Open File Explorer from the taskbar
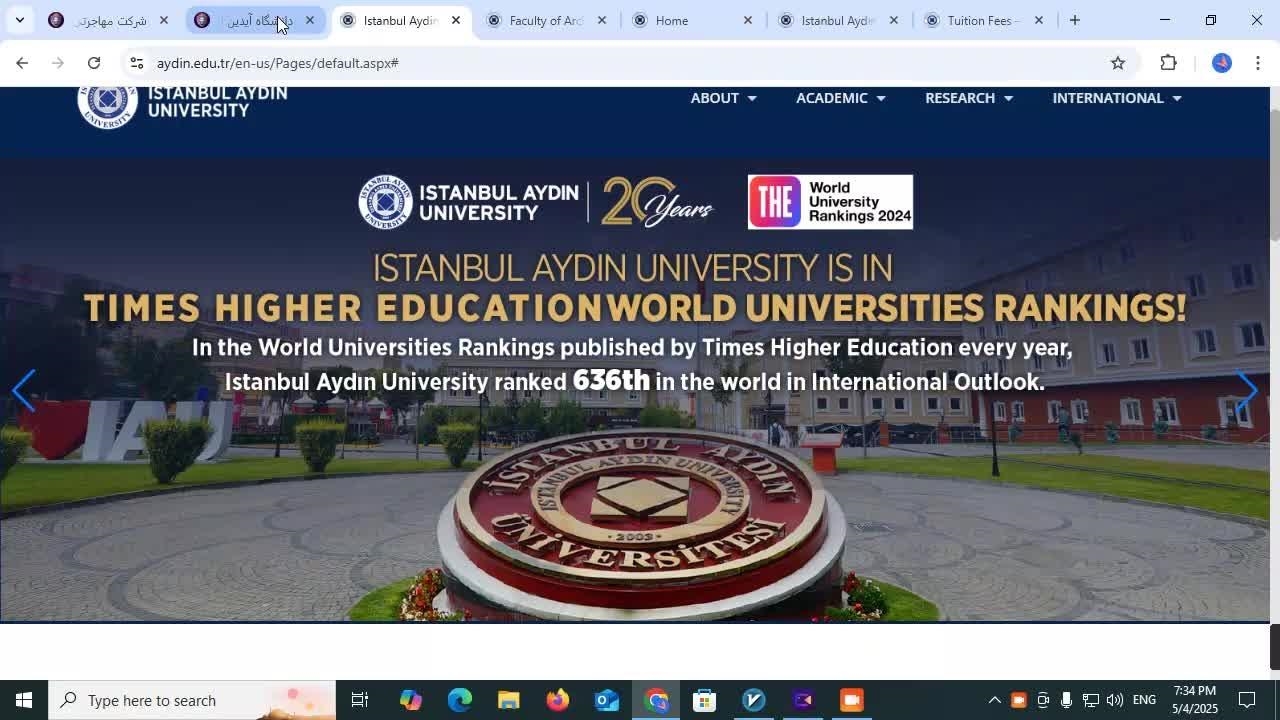Viewport: 1280px width, 720px height. [x=508, y=700]
